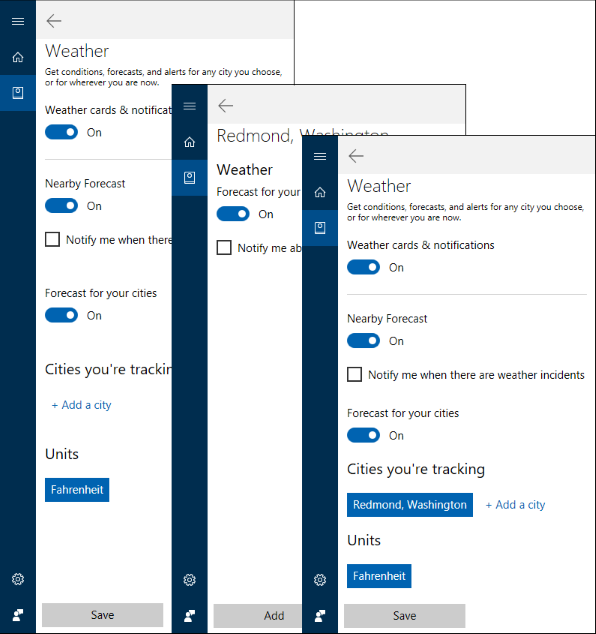Go back using arrow in Redmond panel
Viewport: 596px width, 634px height.
[x=226, y=106]
